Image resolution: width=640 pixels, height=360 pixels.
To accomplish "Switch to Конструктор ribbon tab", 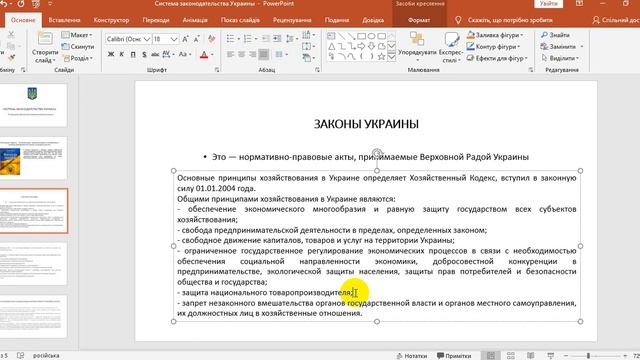I will [111, 20].
